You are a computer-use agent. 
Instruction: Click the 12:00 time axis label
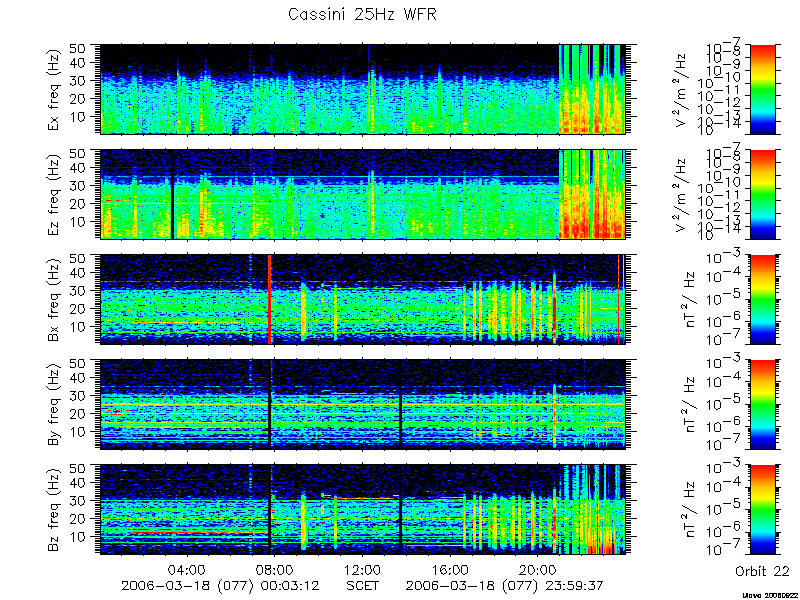coord(362,569)
